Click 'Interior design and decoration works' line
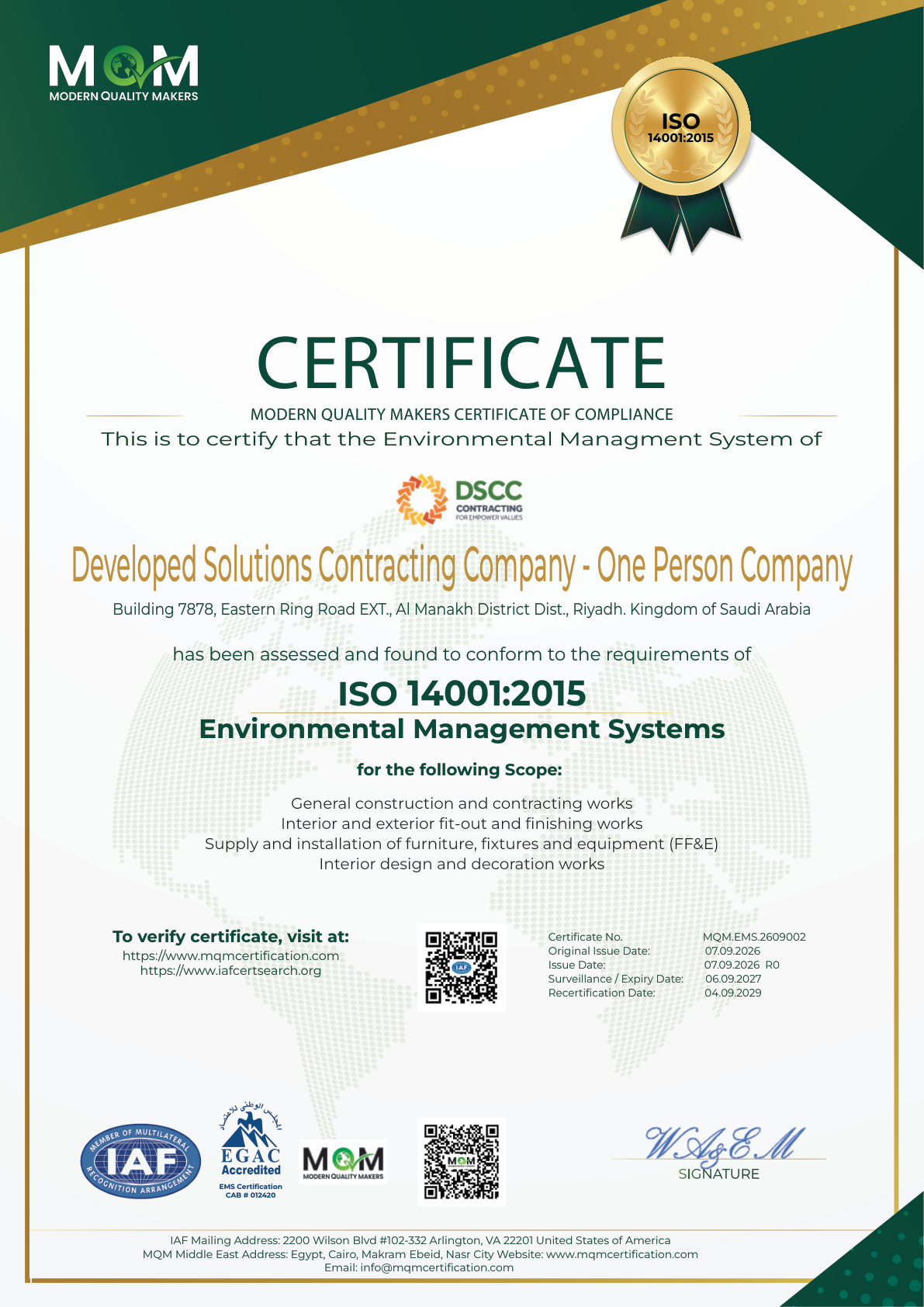This screenshot has height=1307, width=924. click(462, 865)
